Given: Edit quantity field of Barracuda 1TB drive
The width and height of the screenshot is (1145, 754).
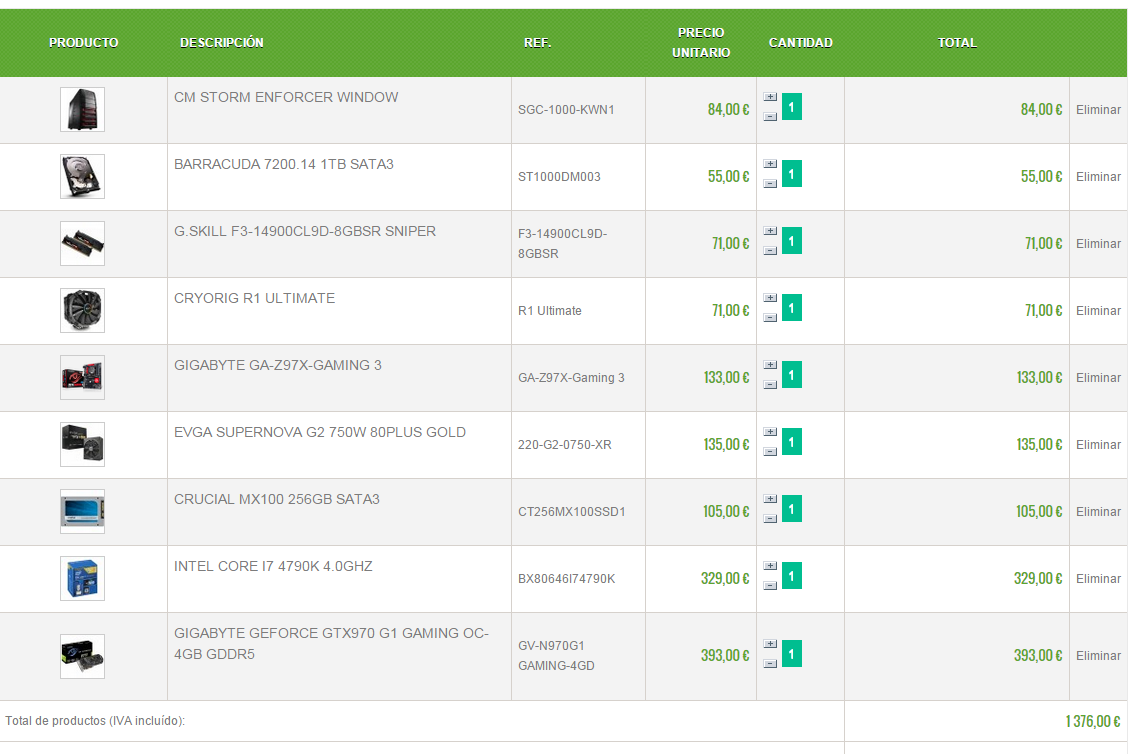Looking at the screenshot, I should 792,174.
